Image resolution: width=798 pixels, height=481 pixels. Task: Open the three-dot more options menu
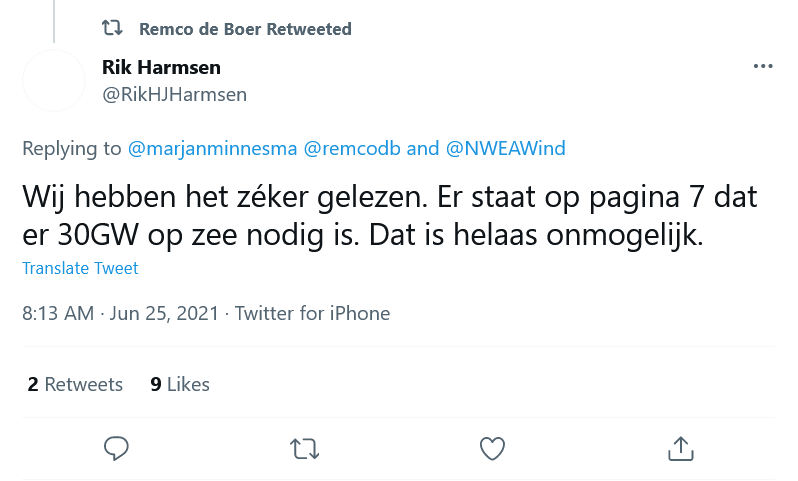(x=763, y=67)
